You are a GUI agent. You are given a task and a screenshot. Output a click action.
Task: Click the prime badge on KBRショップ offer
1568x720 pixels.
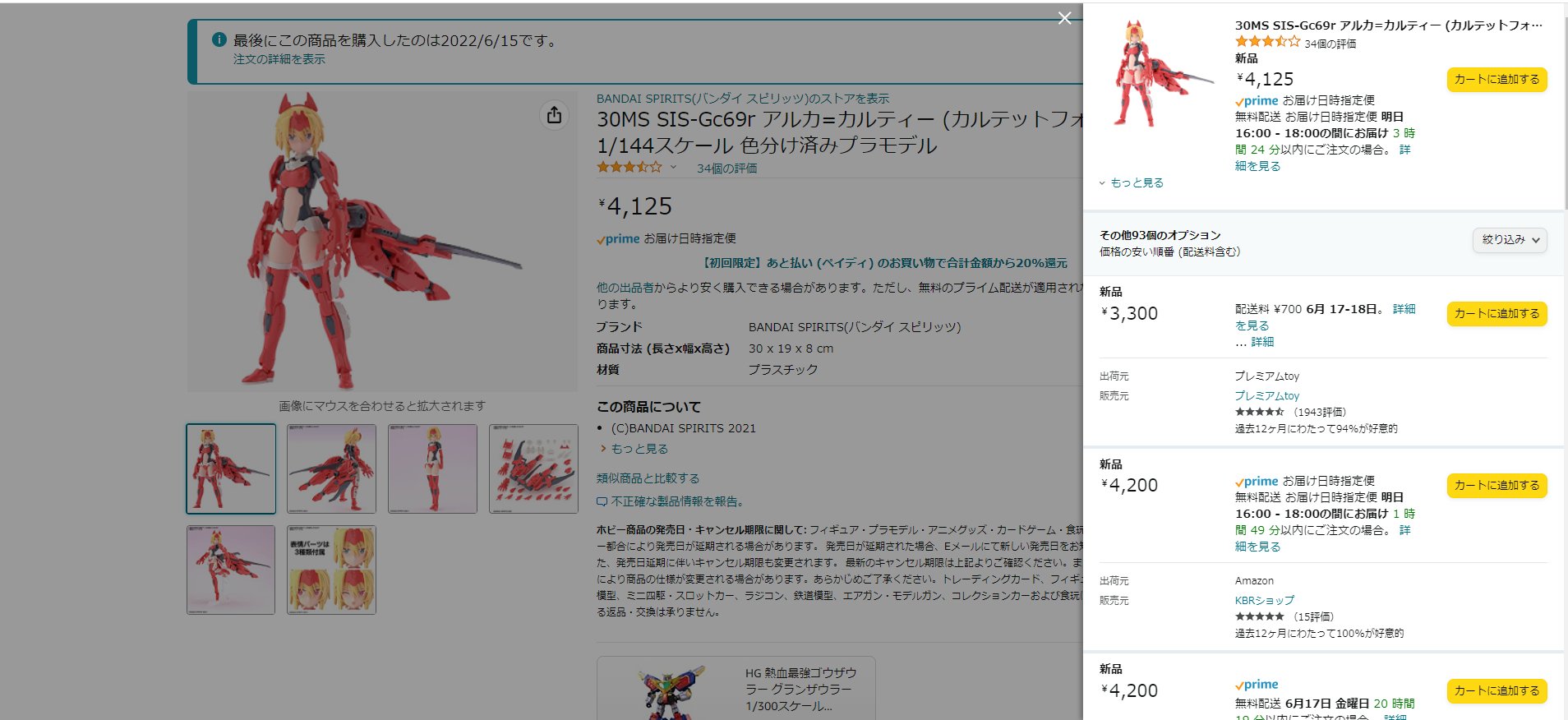[x=1257, y=481]
